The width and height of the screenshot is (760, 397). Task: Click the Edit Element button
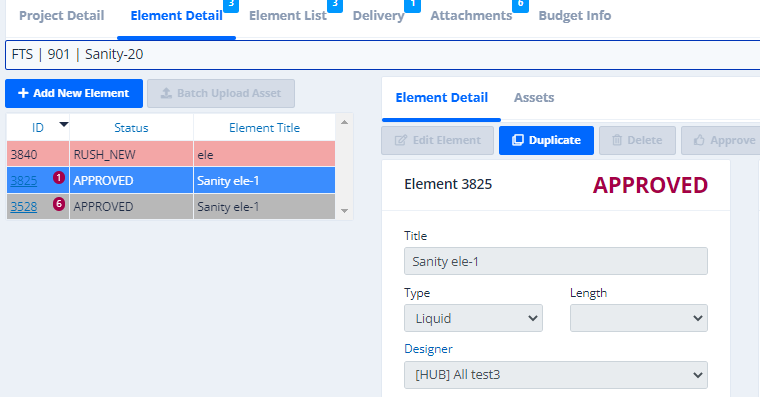(438, 141)
